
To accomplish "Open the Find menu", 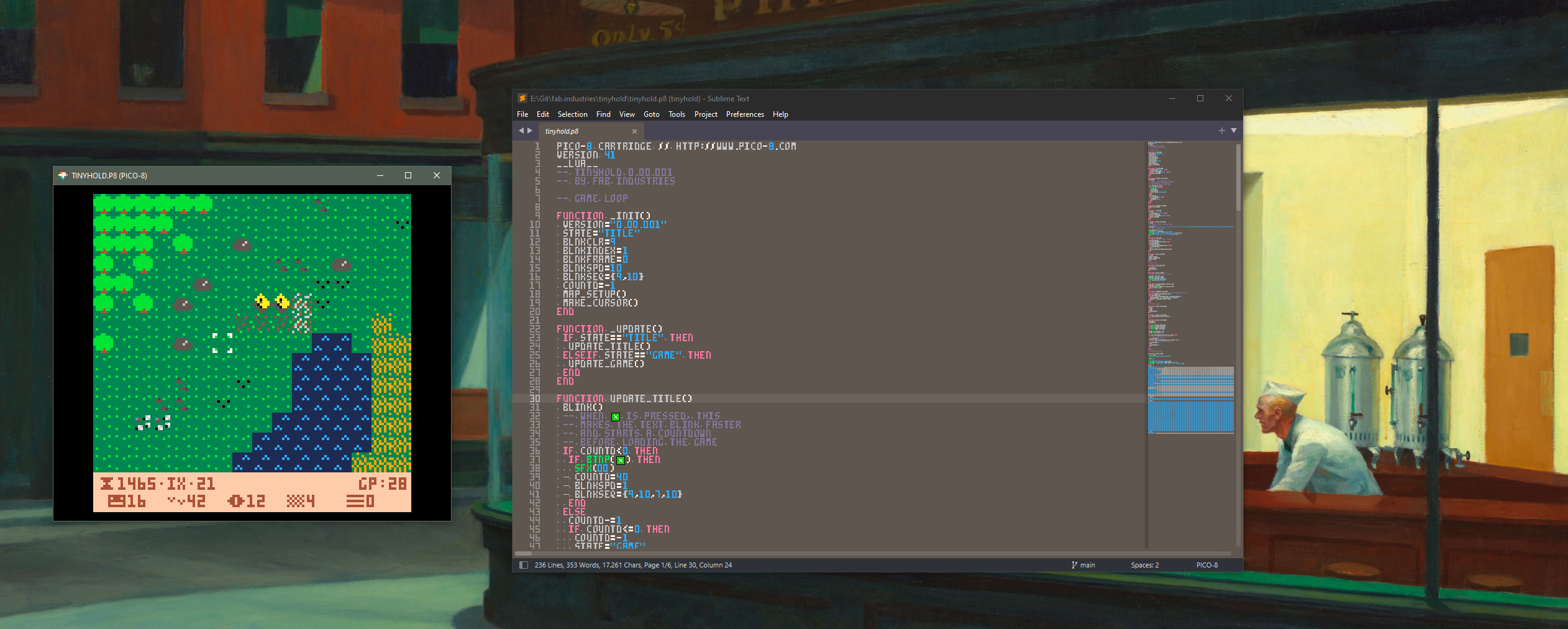I will [x=603, y=114].
